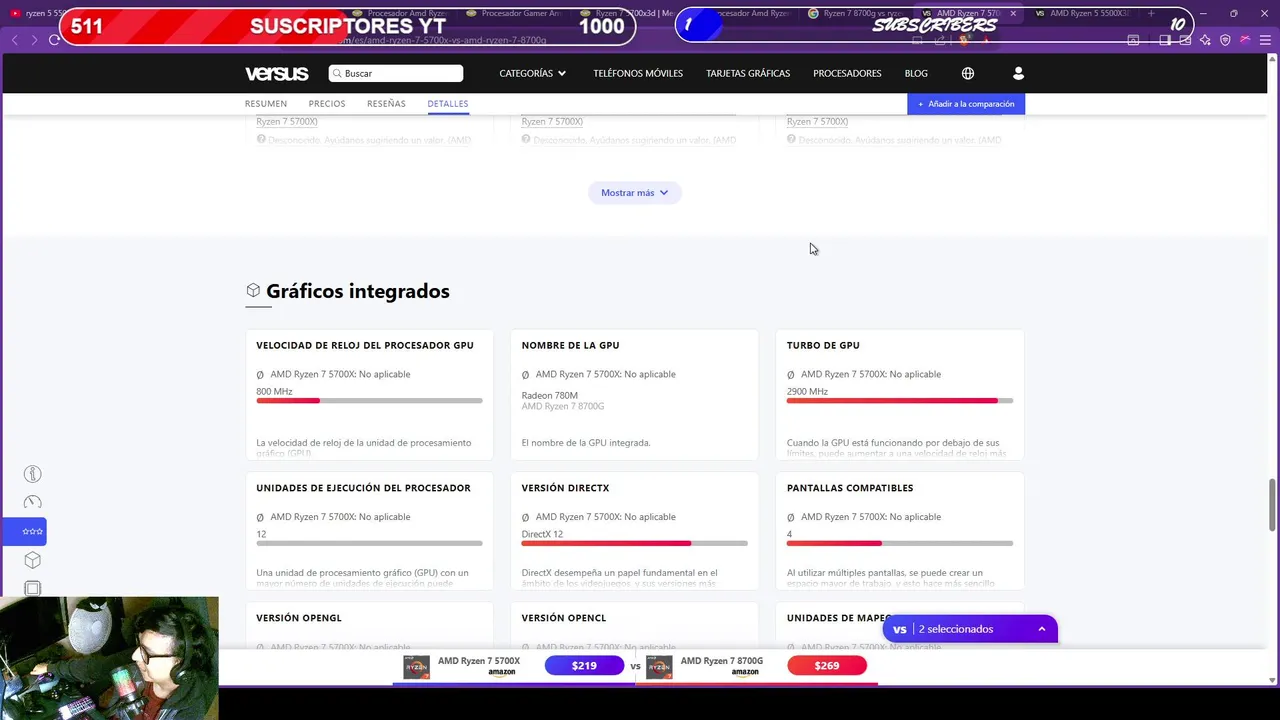This screenshot has width=1280, height=720.
Task: Click the AMD Ryzen 7 5700X thumbnail
Action: [x=416, y=666]
